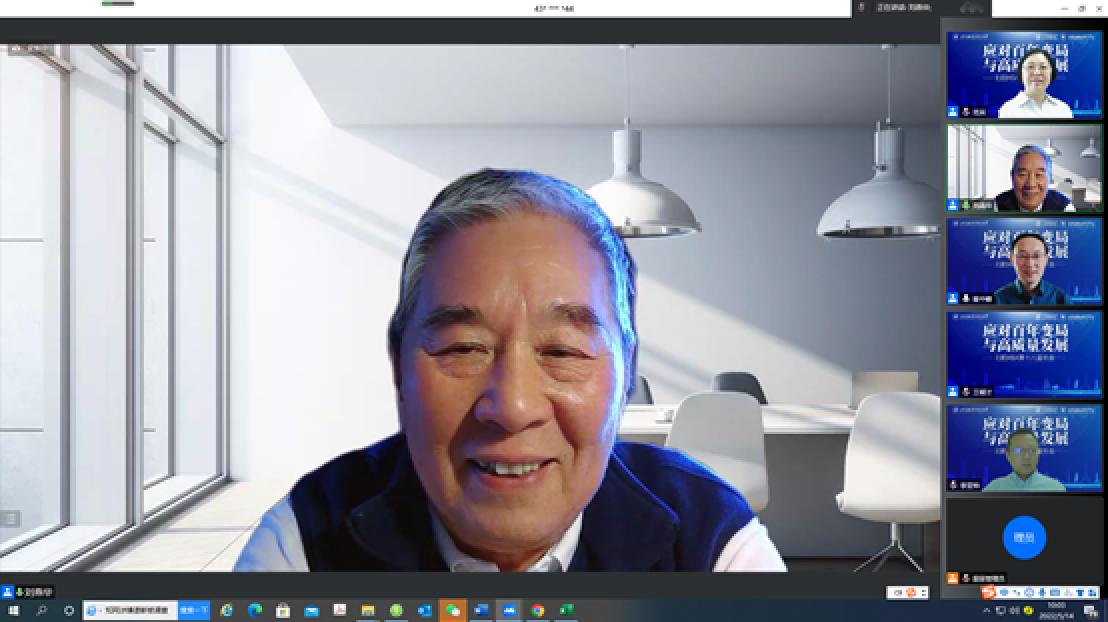Switch to the Tencent Meeting taskbar icon
This screenshot has width=1108, height=622.
509,610
